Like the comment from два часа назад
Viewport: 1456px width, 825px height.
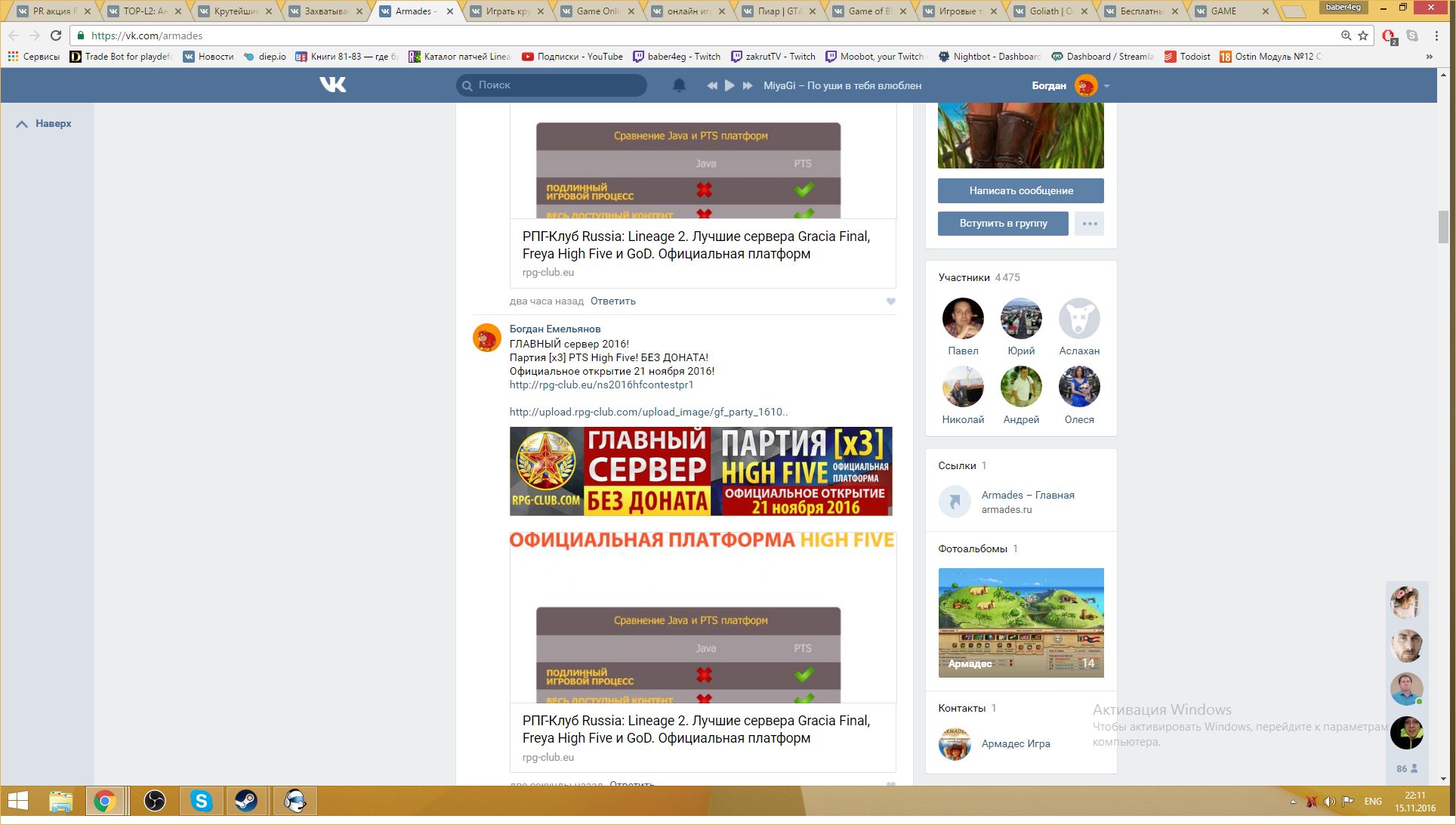[x=890, y=301]
